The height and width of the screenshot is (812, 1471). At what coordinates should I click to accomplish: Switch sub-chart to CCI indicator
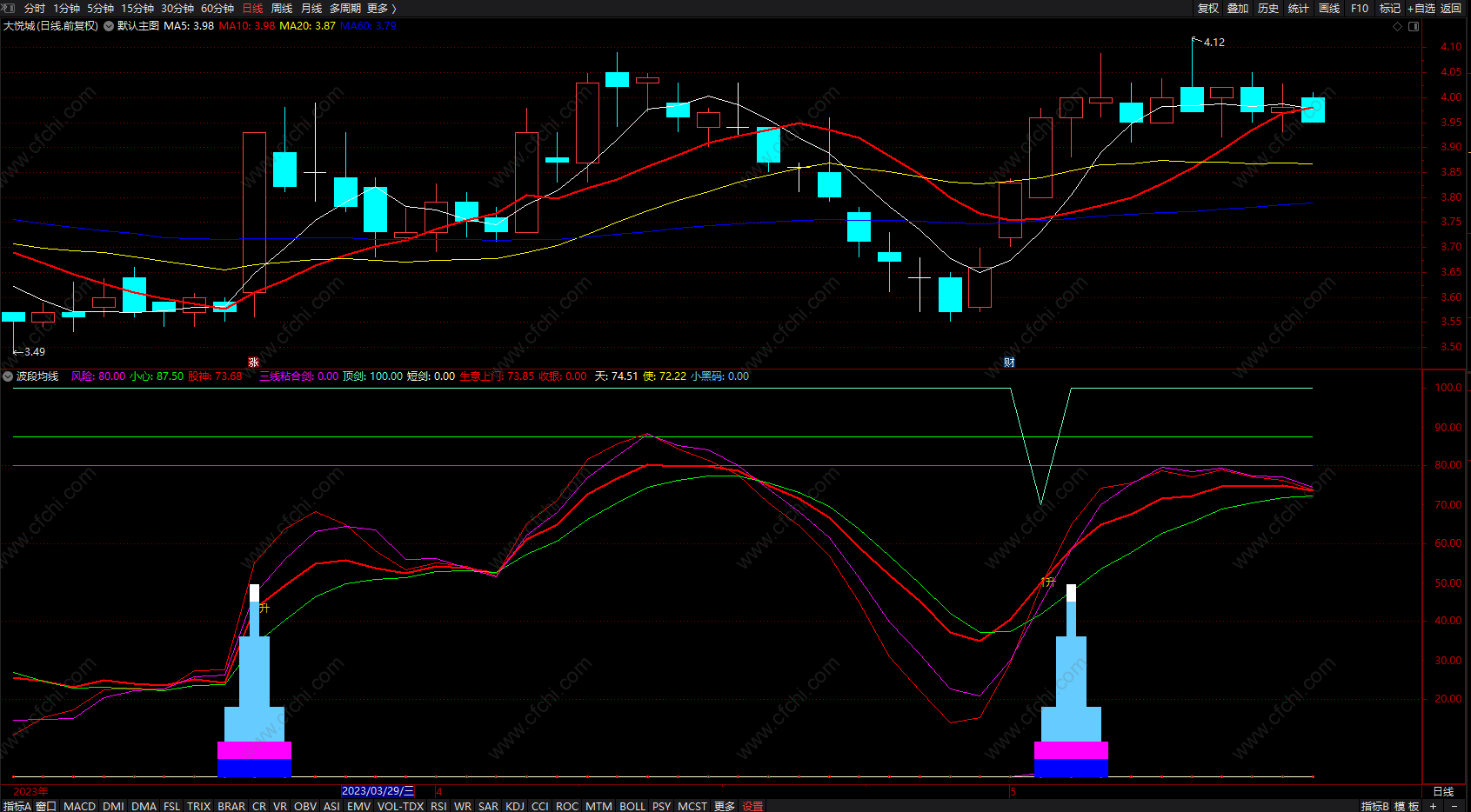(540, 806)
